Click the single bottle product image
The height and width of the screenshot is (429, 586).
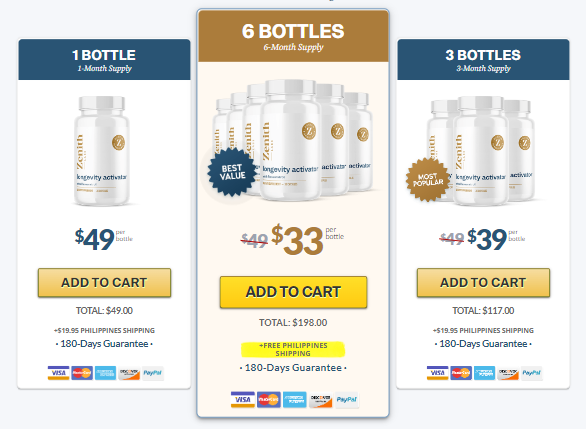[102, 151]
